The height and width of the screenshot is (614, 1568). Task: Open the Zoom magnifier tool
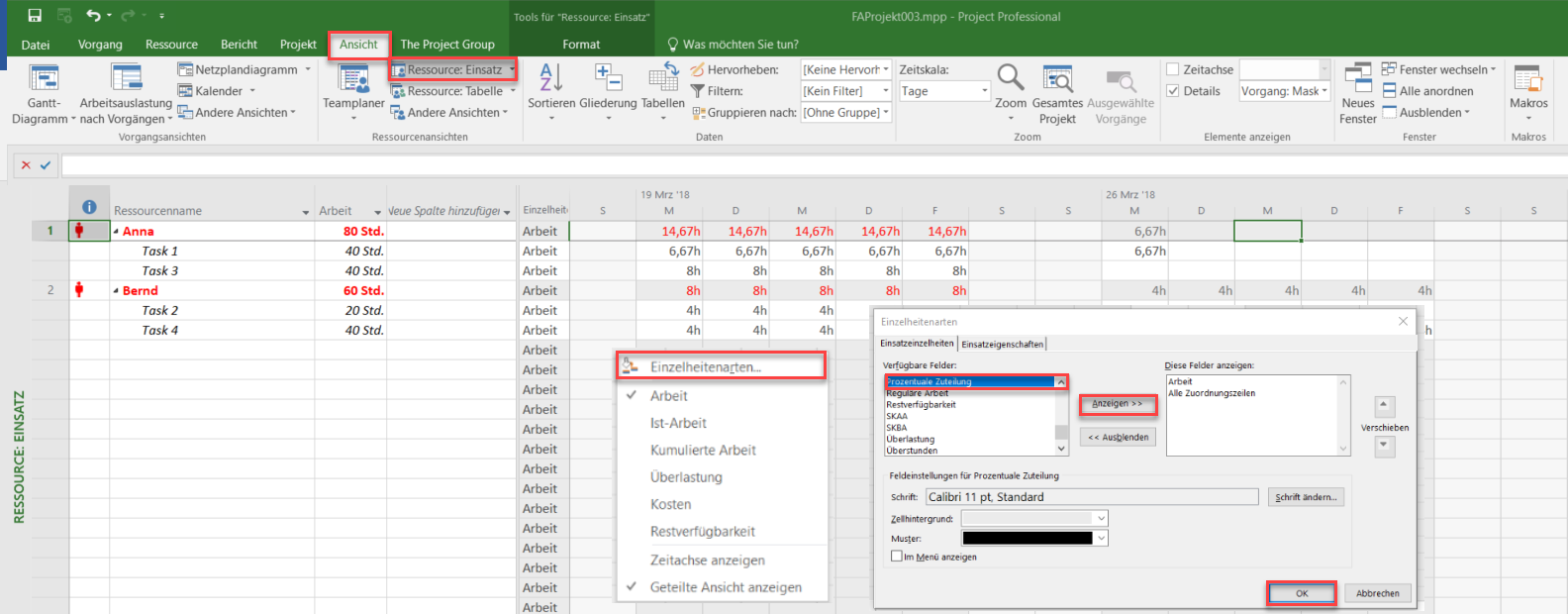coord(1010,78)
